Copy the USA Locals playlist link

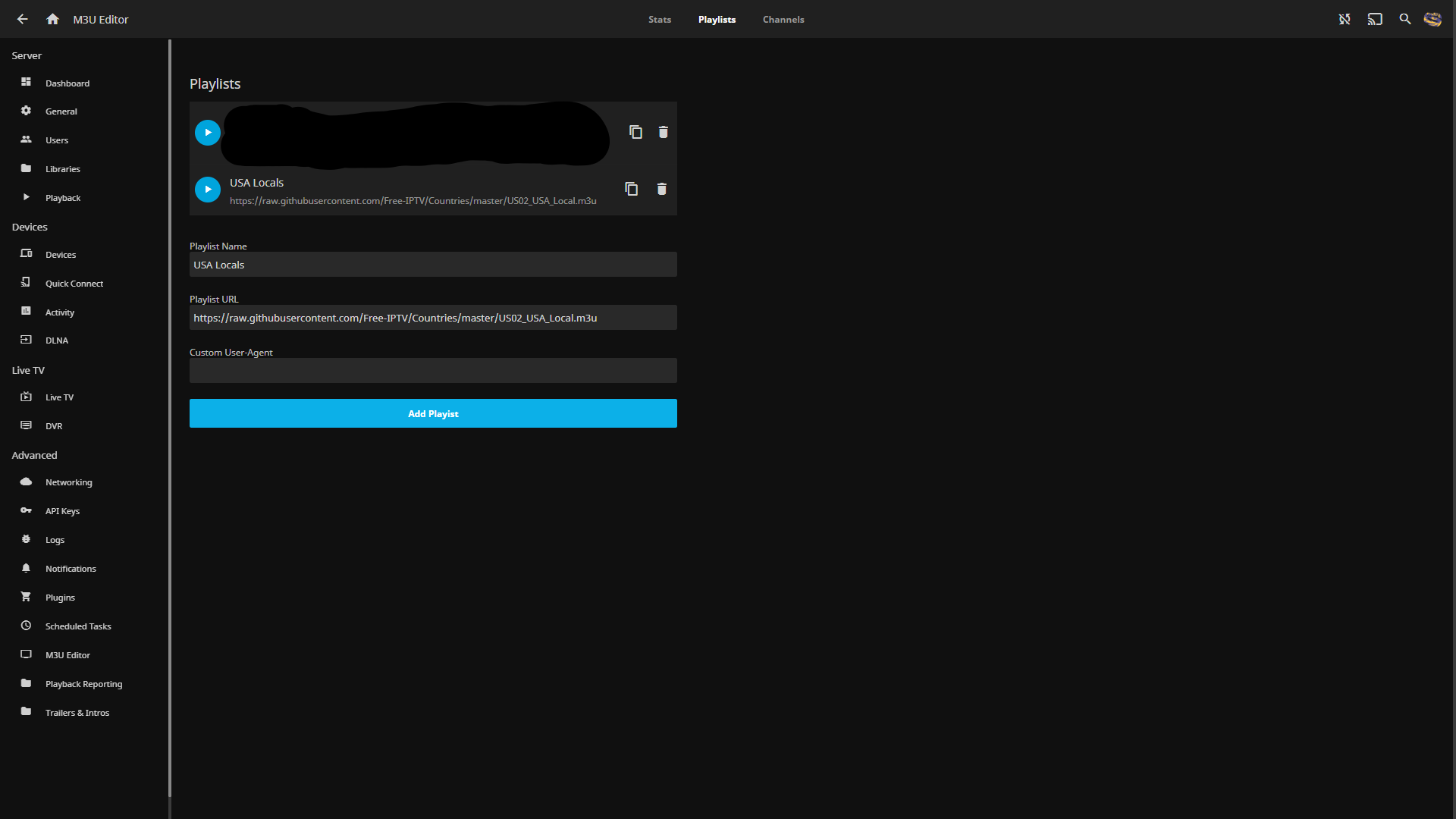(631, 189)
